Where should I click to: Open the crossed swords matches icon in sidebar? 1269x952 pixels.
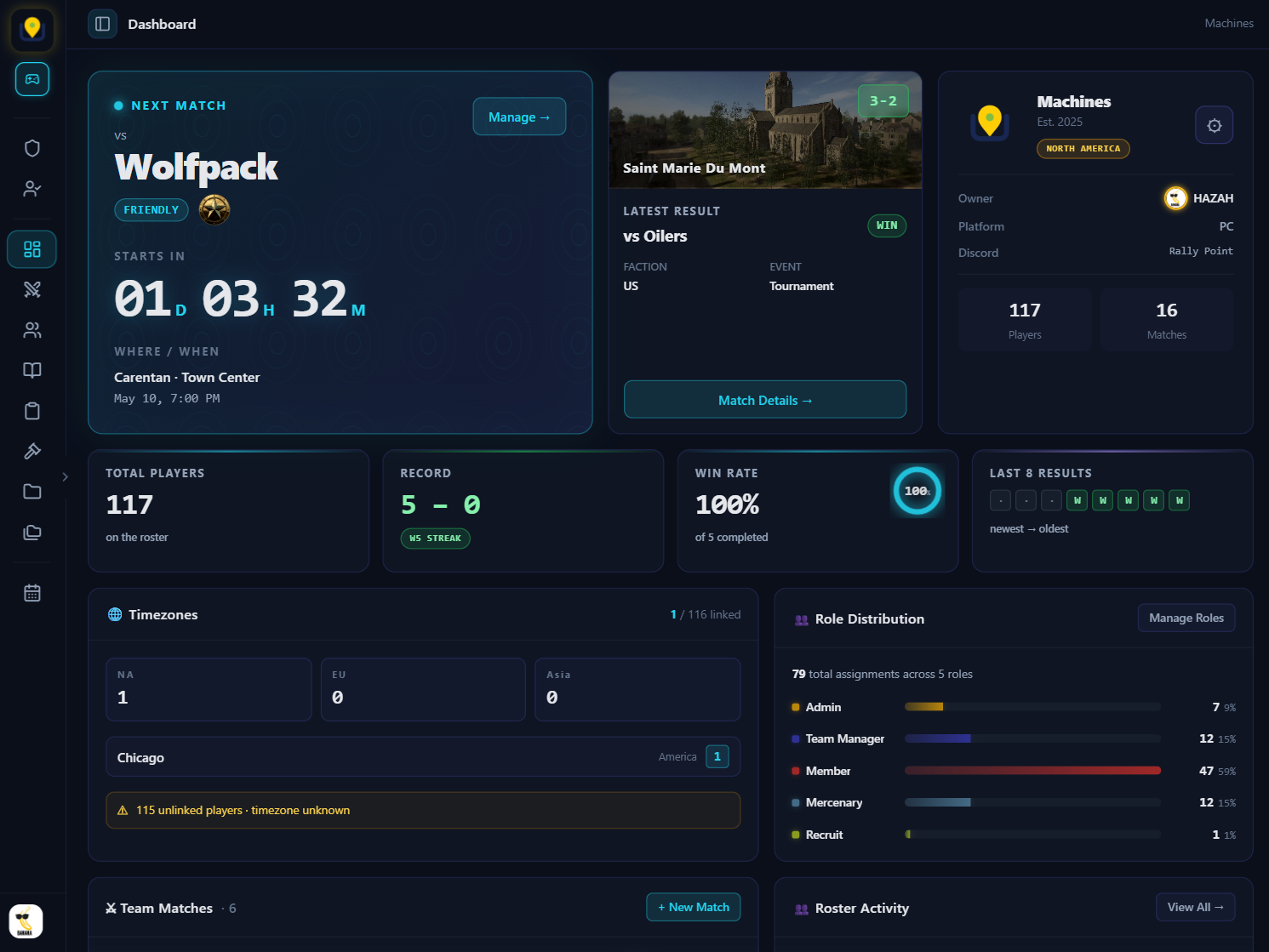click(32, 289)
